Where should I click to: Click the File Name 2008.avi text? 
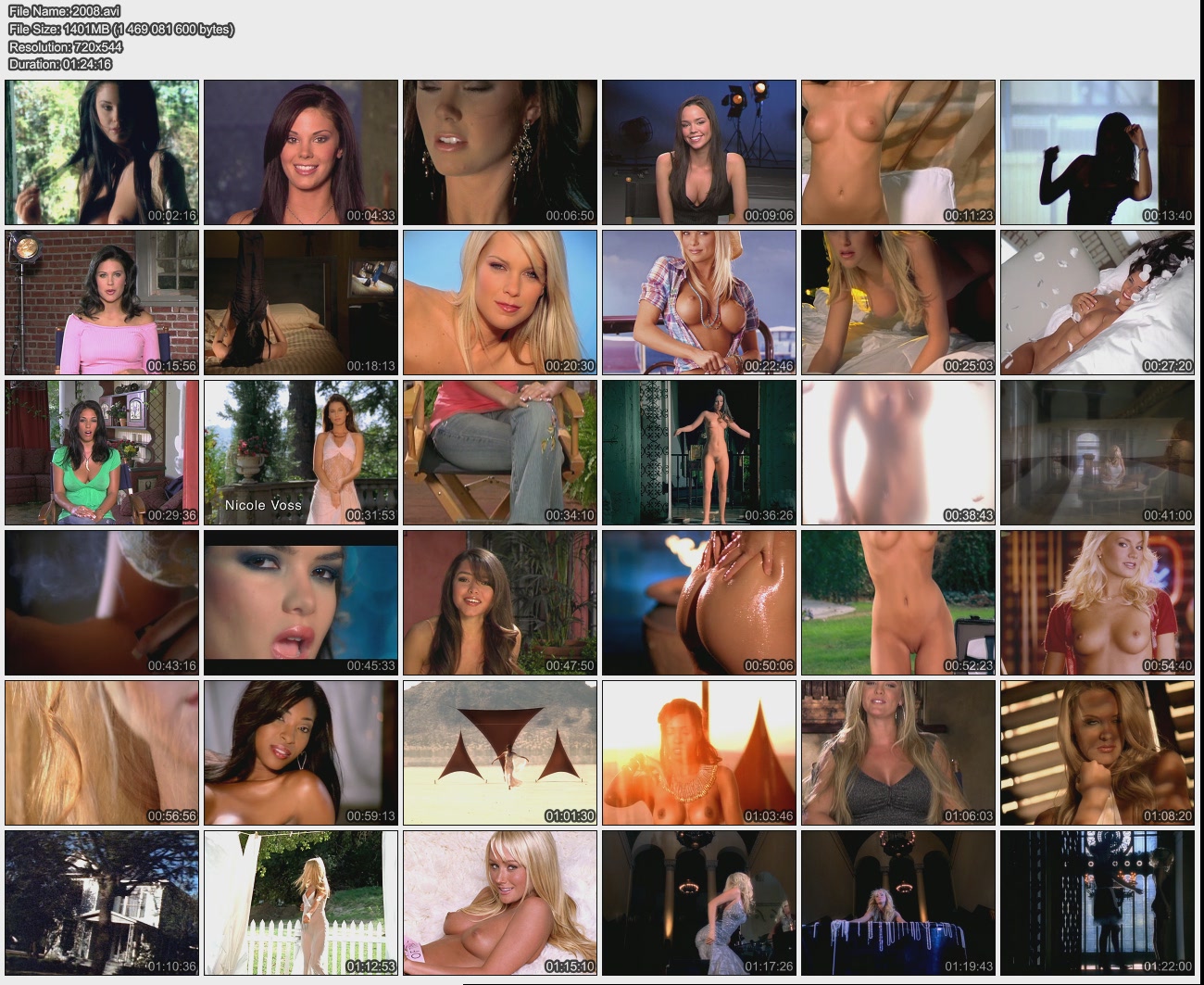(65, 11)
